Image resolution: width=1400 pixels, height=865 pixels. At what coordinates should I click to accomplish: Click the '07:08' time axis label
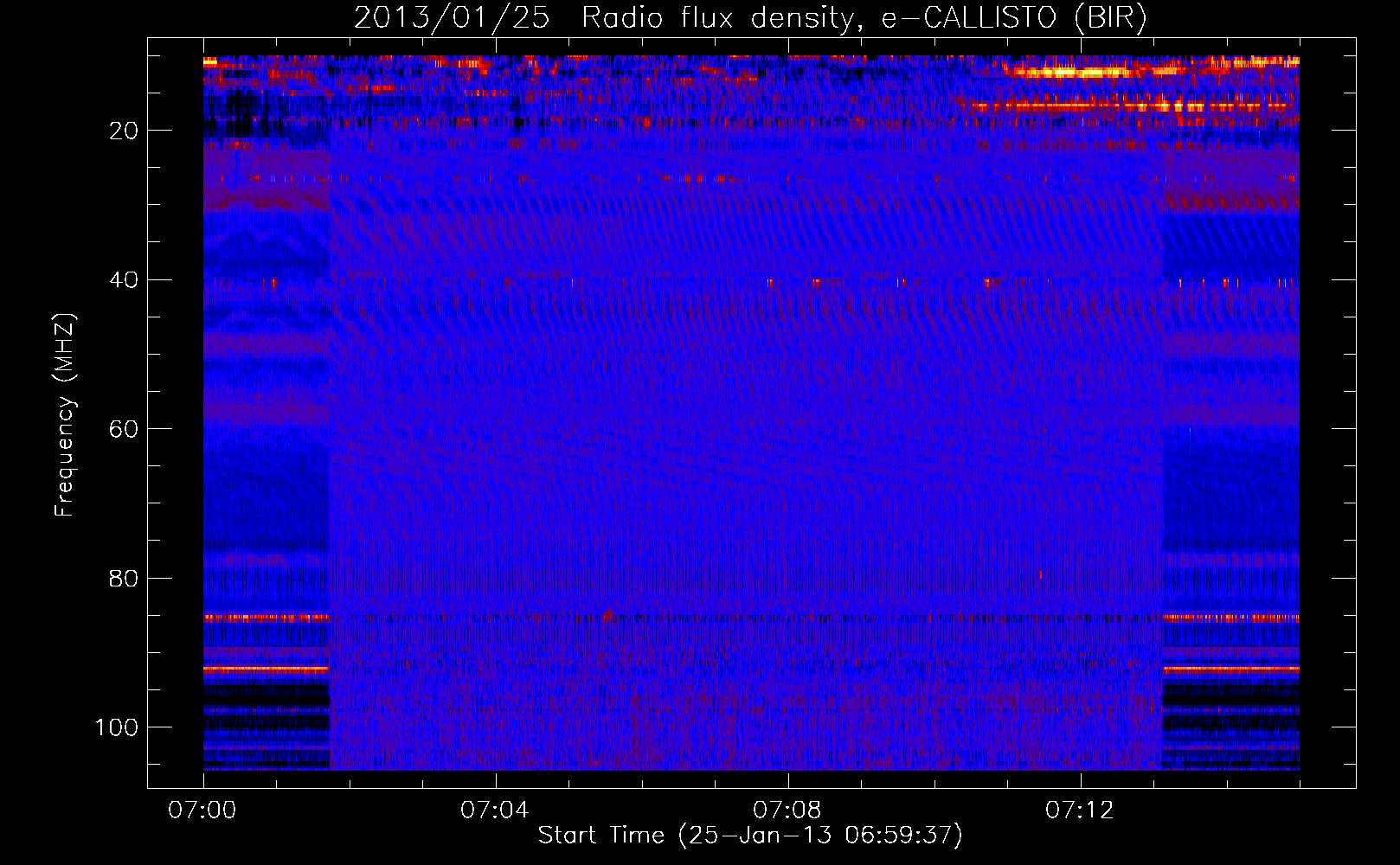787,811
